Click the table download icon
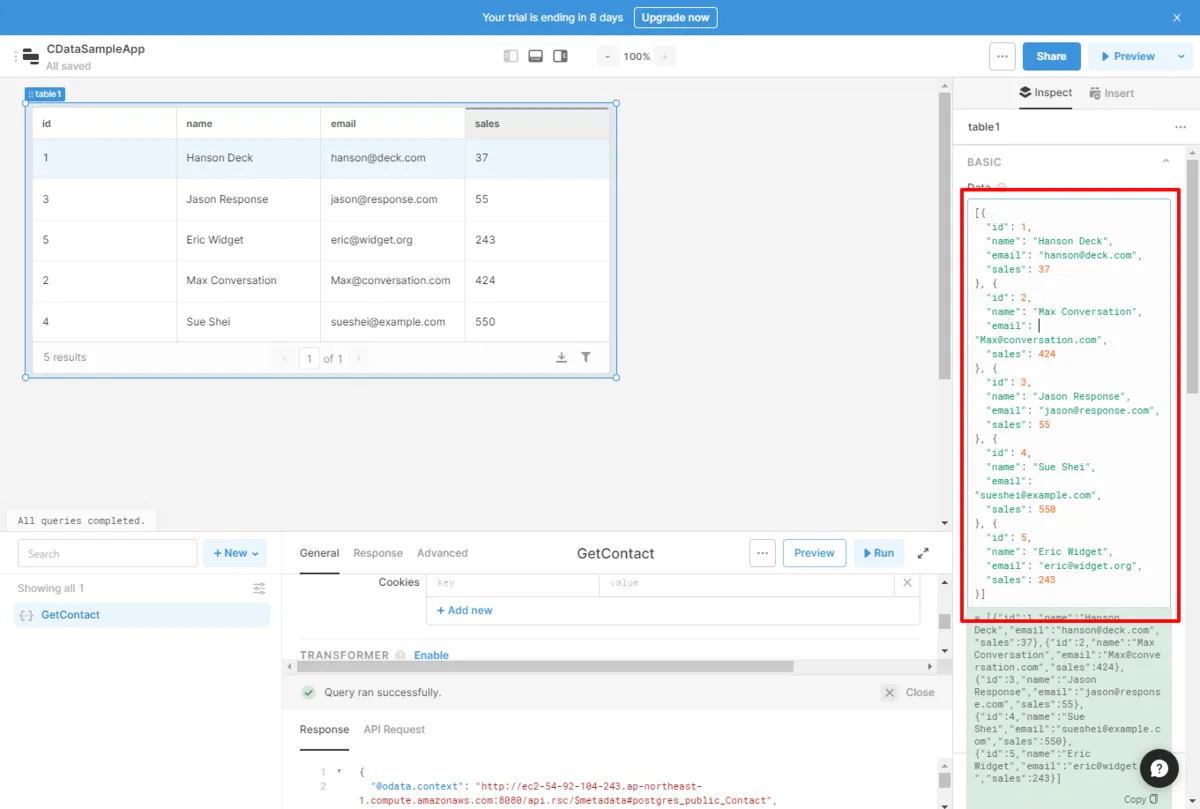 (562, 358)
